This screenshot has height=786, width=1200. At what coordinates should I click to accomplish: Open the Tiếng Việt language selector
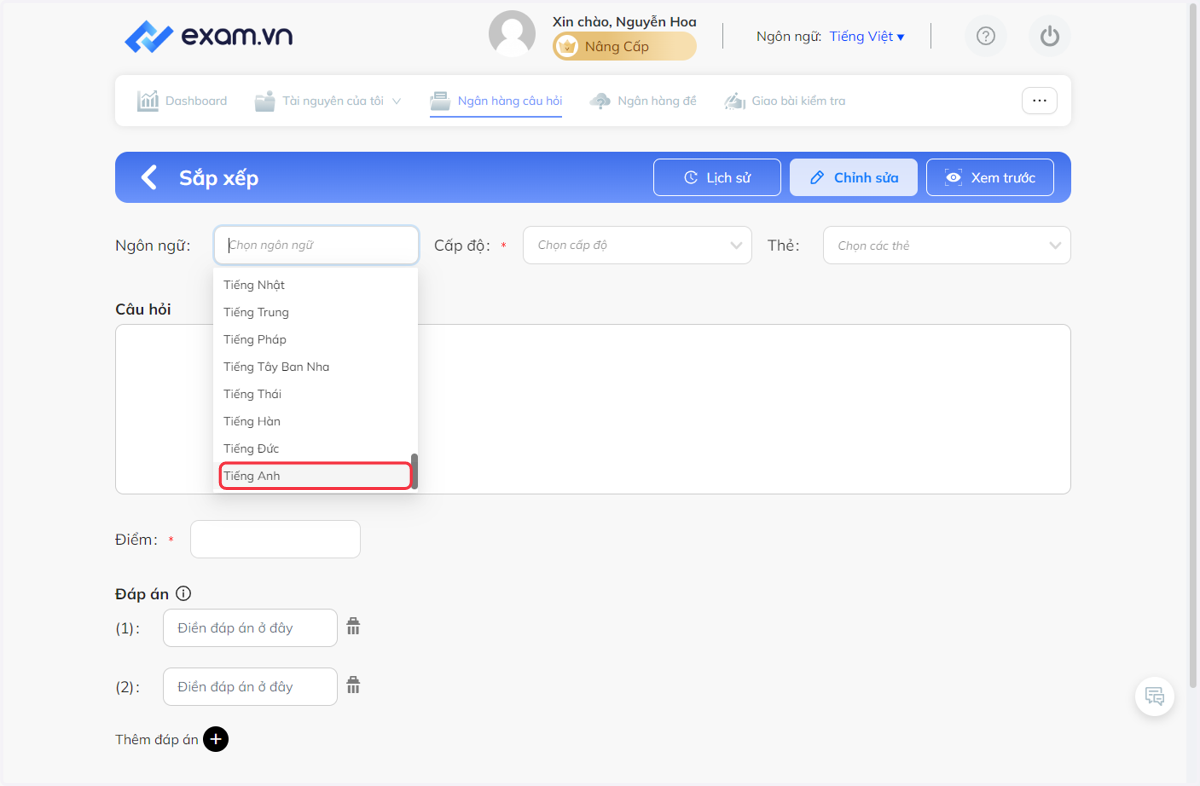click(x=867, y=36)
